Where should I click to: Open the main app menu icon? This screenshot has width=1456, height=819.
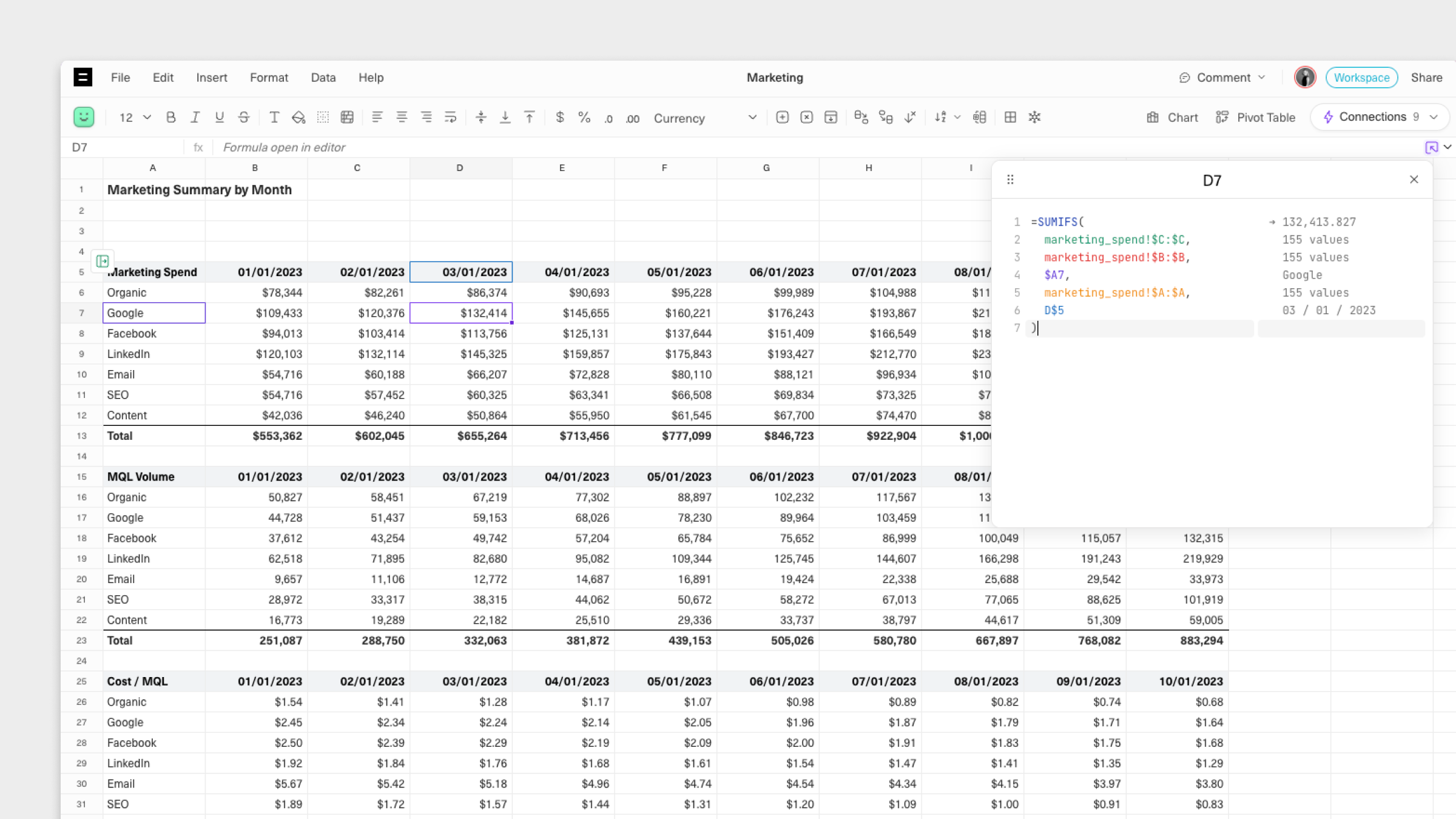point(83,77)
